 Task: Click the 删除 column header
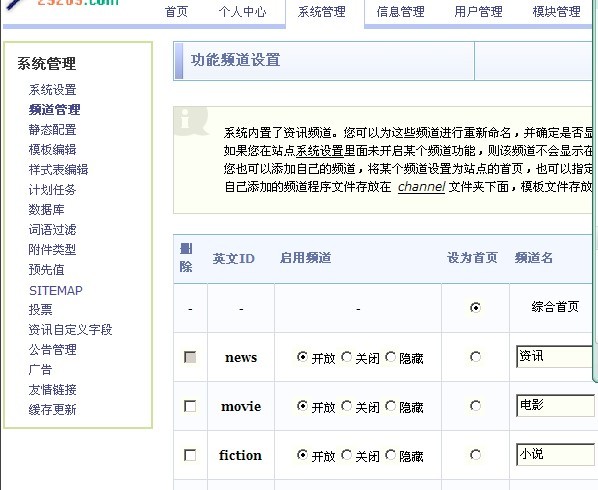186,258
